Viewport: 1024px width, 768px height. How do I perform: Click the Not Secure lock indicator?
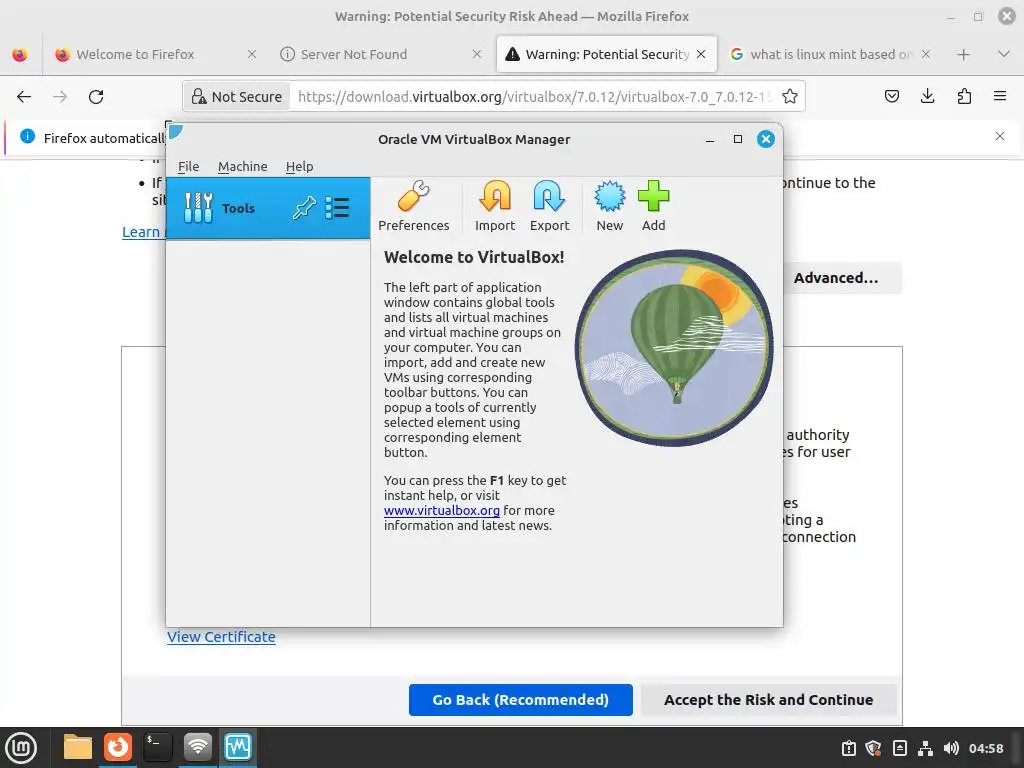236,97
